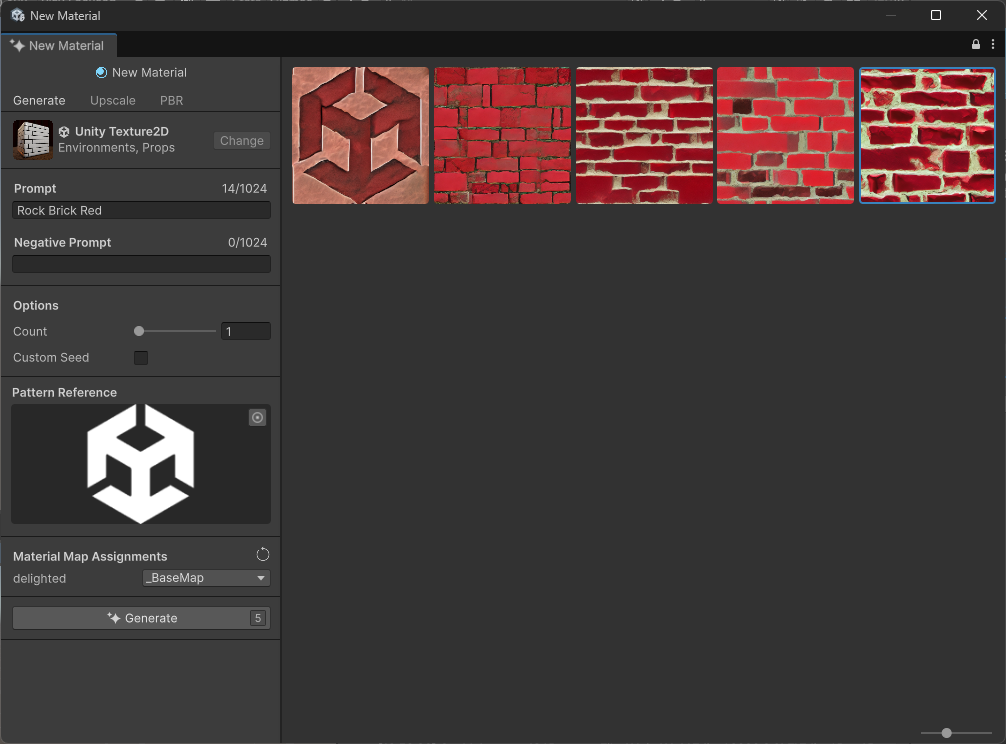1006x744 pixels.
Task: Click the 'delighted' map assignment label
Action: tap(39, 579)
